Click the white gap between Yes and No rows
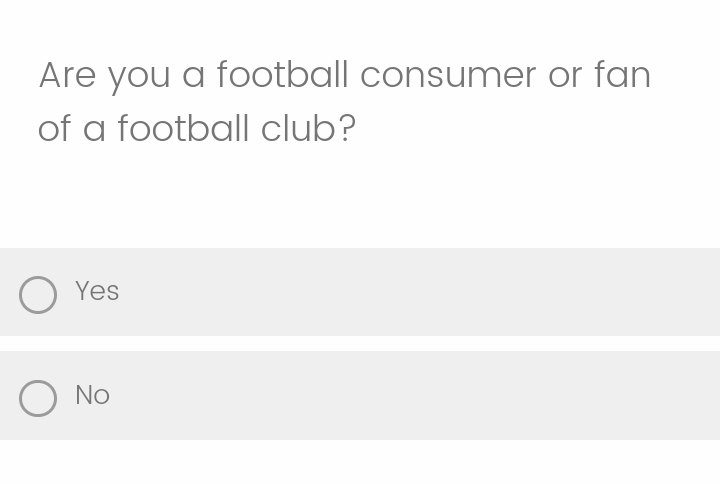Screen dimensions: 720x484 coord(360,343)
